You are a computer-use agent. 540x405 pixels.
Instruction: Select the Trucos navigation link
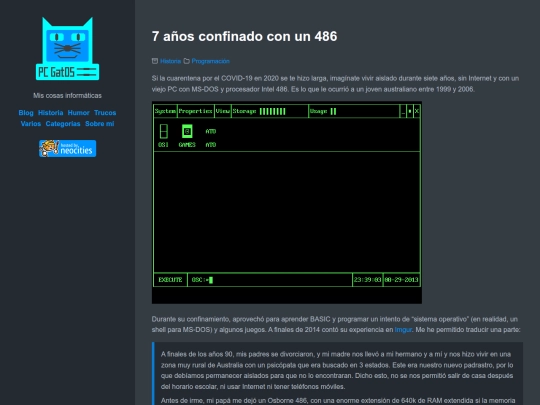[x=105, y=113]
